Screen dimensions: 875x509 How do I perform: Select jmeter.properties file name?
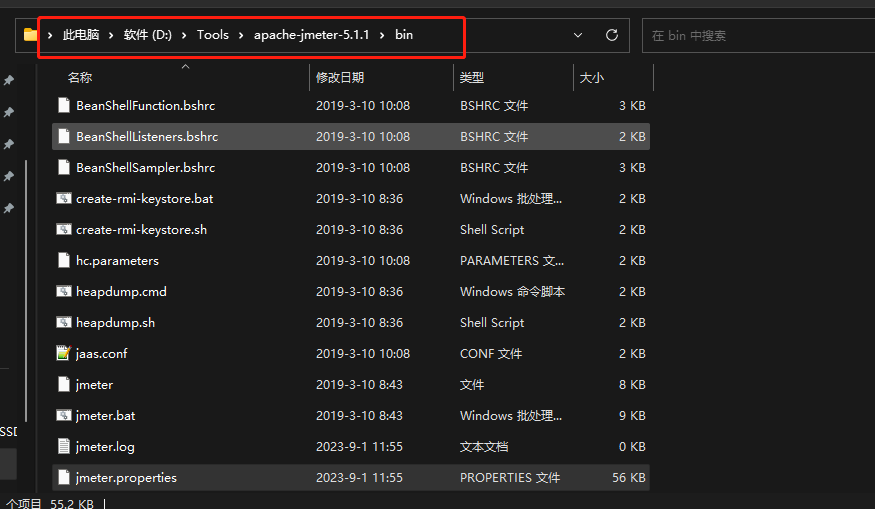point(126,478)
